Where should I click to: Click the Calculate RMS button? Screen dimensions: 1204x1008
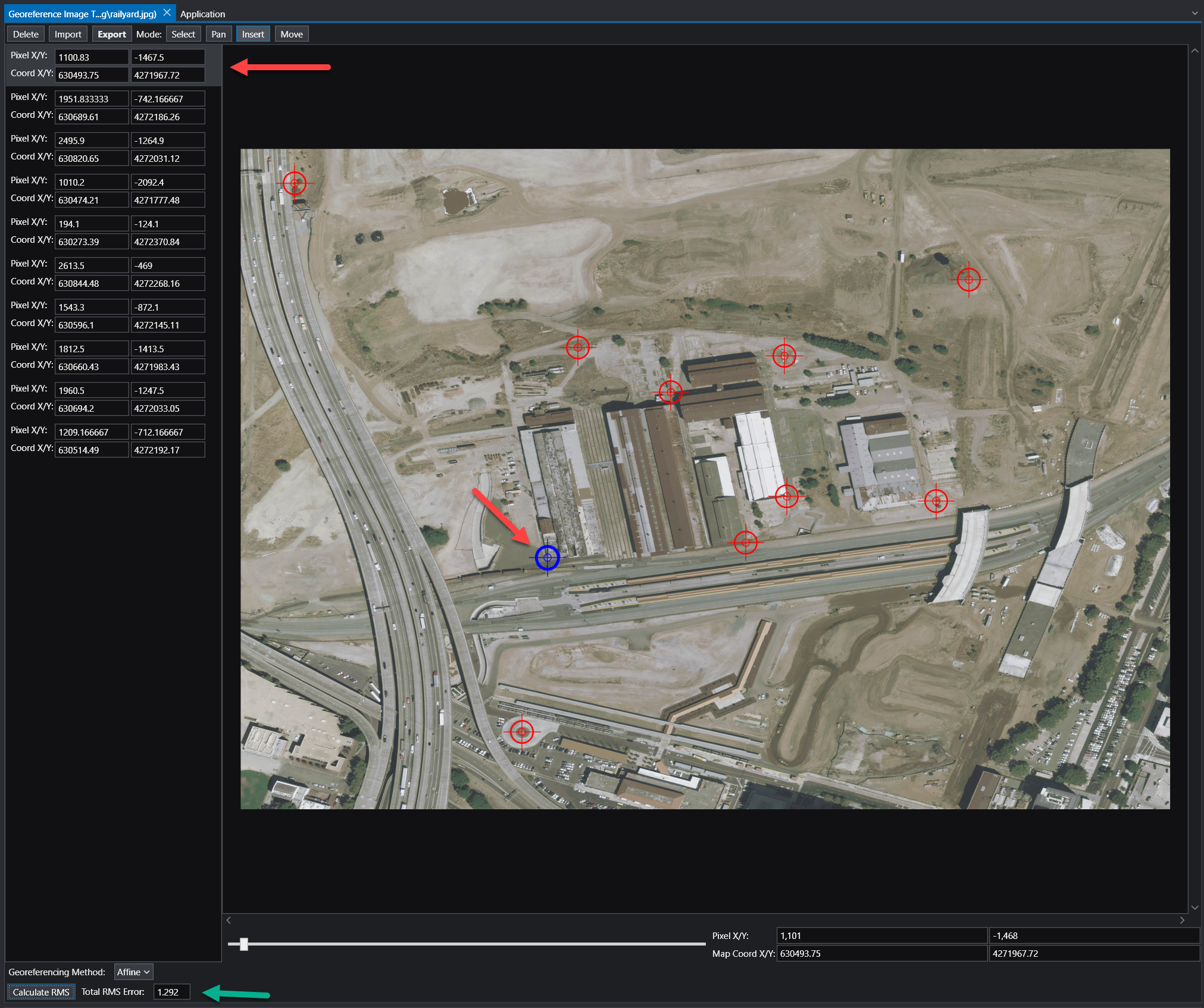[x=41, y=992]
